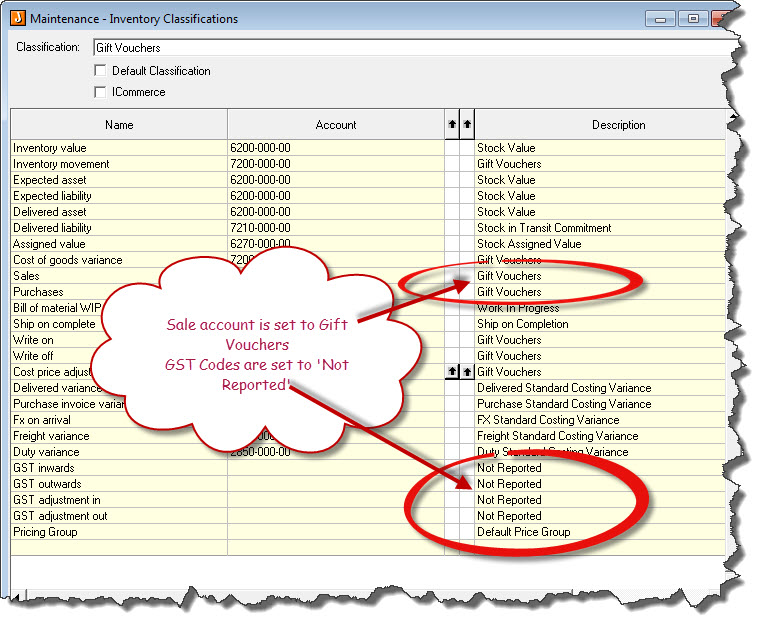Click Delivered Standard Costing Variance description
This screenshot has width=767, height=631.
(564, 388)
